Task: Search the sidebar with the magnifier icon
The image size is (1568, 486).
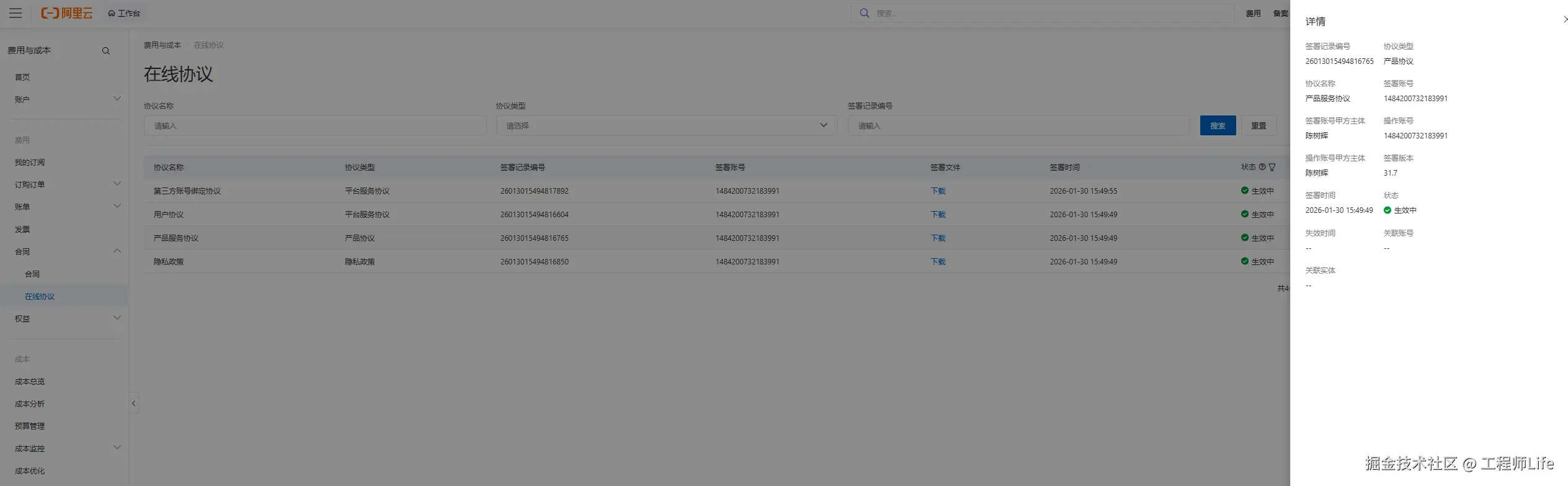Action: point(106,51)
